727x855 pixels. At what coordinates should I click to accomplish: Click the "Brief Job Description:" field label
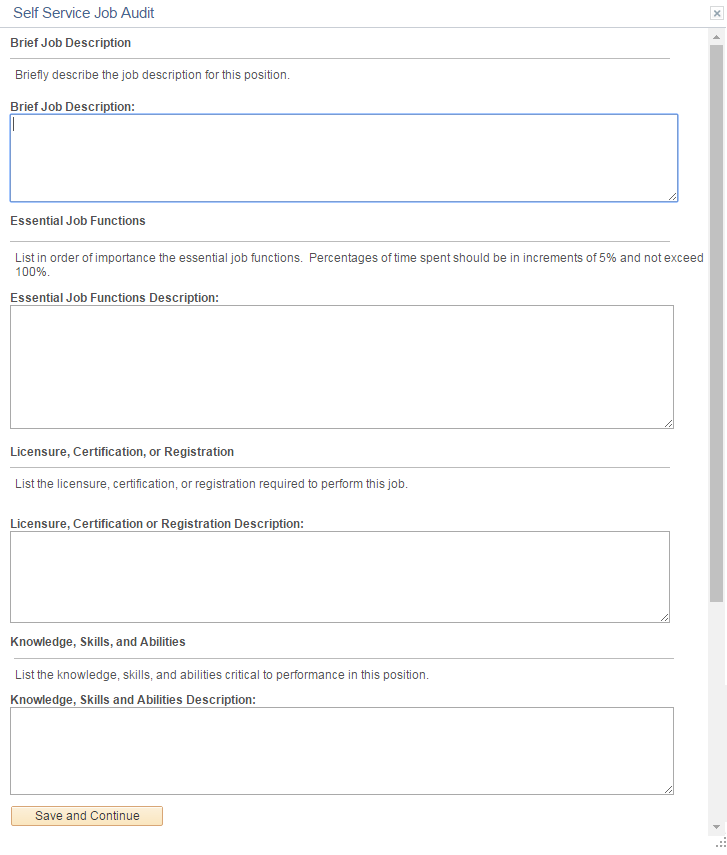pyautogui.click(x=73, y=106)
